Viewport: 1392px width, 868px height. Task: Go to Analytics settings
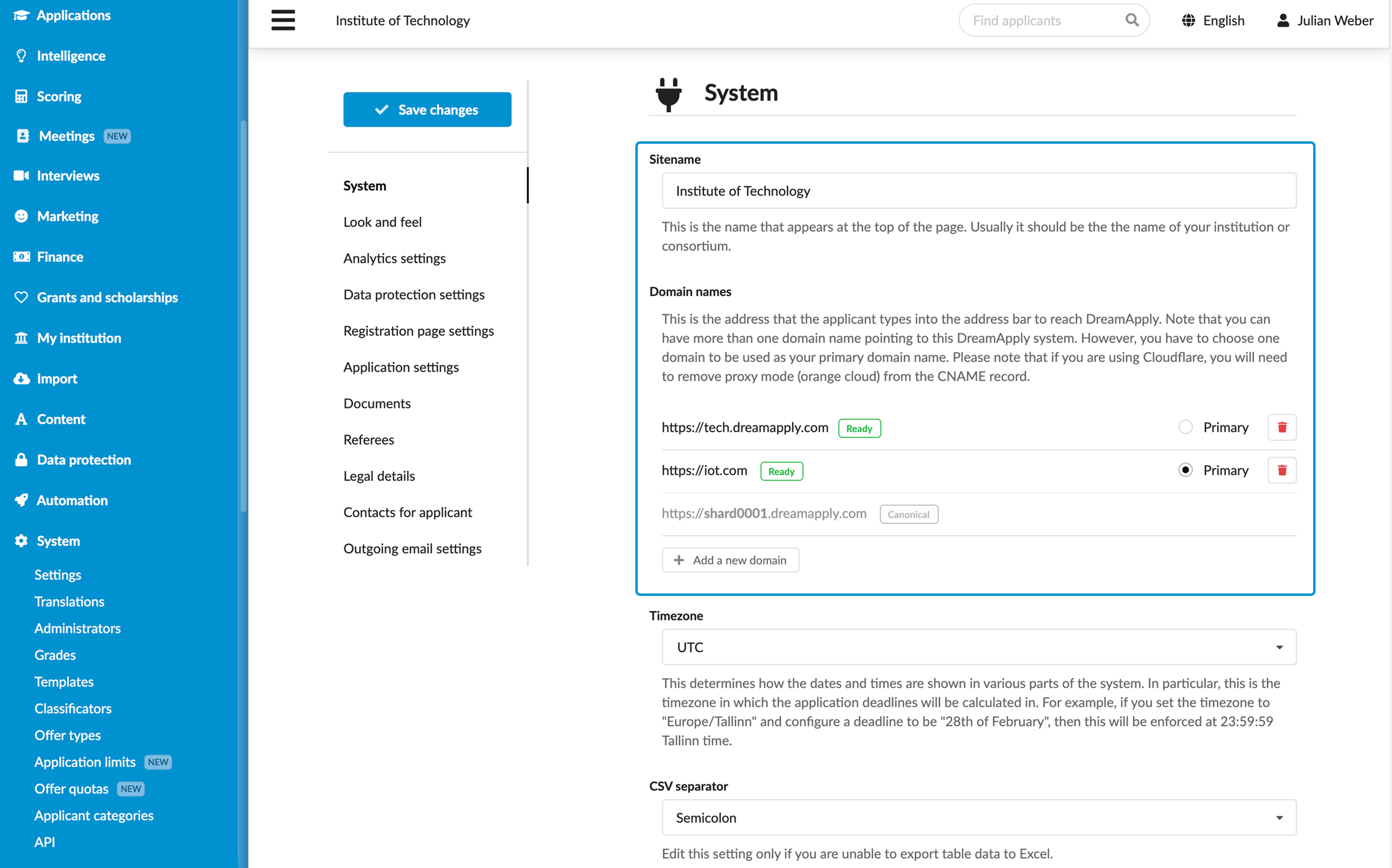point(395,258)
